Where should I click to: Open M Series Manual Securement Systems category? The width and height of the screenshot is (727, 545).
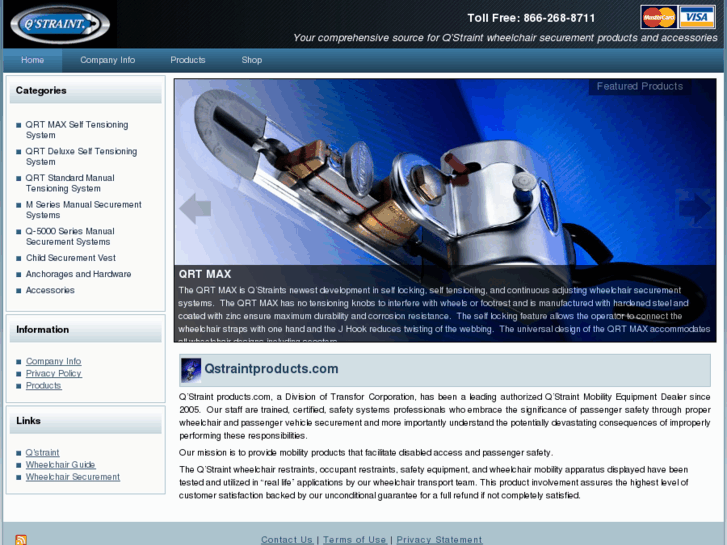point(83,210)
